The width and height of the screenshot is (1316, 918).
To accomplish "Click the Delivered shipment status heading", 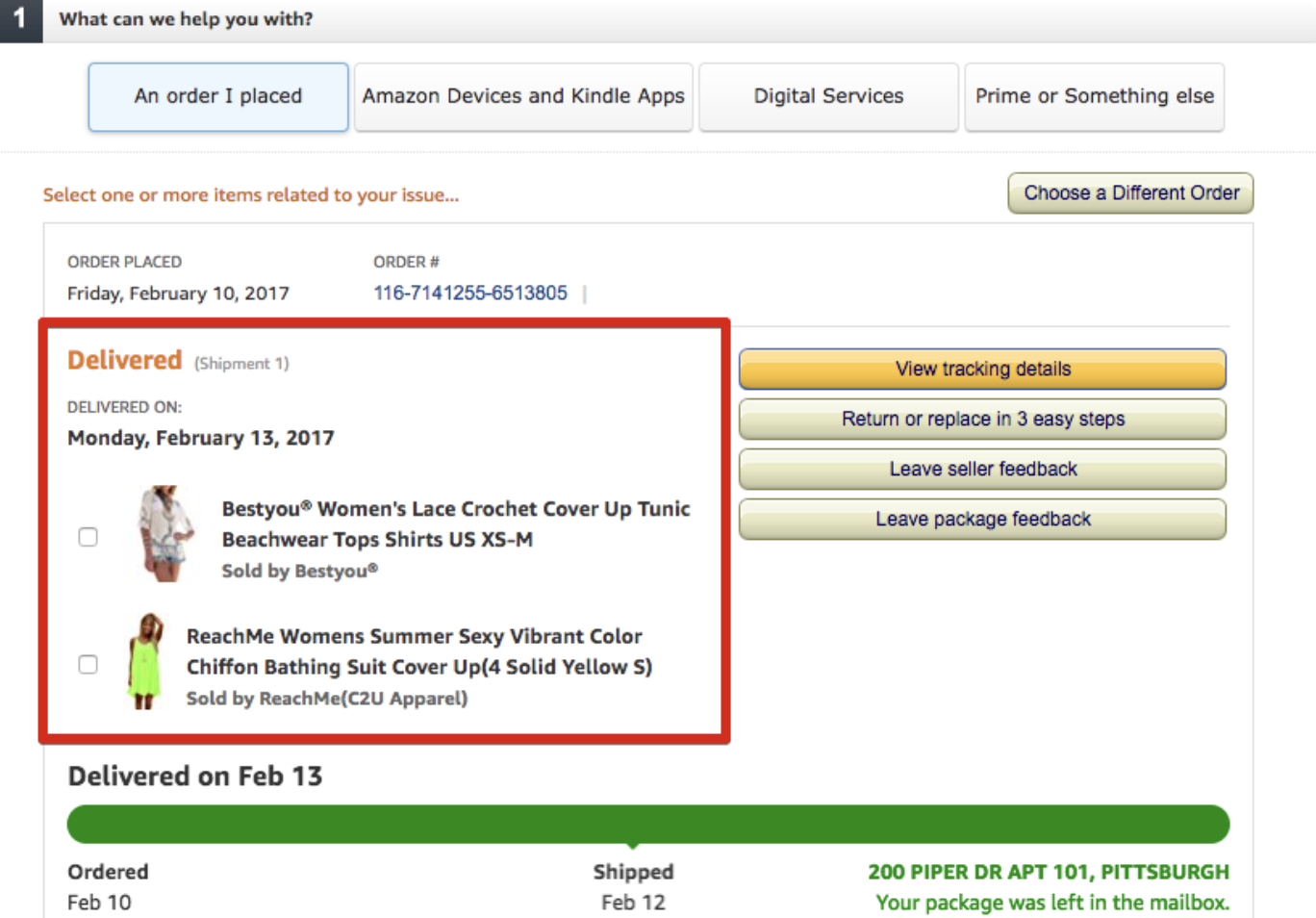I will point(125,360).
